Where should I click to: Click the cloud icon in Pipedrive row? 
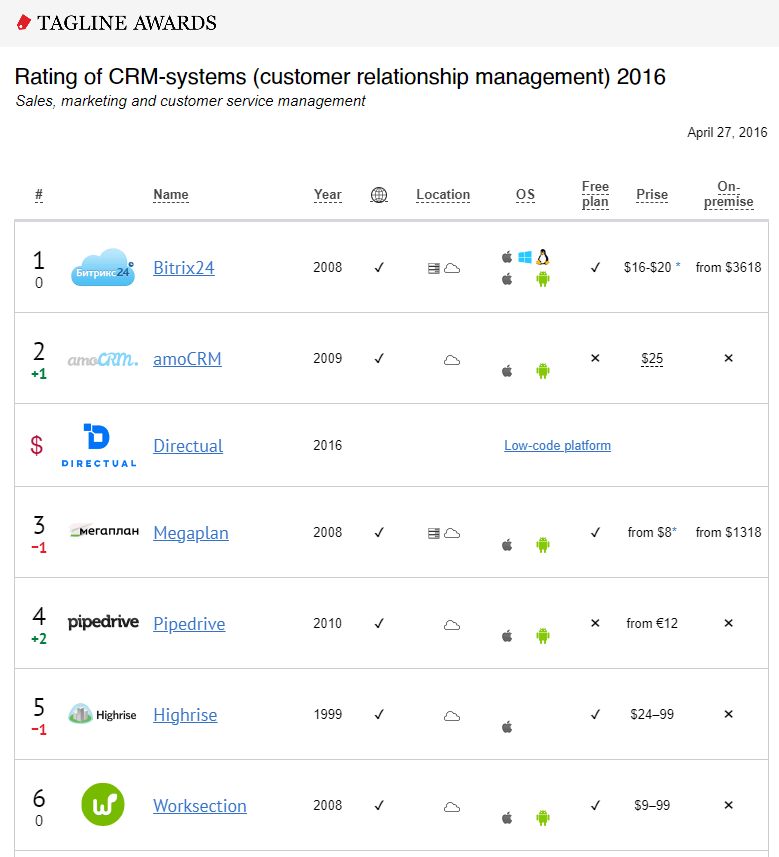pyautogui.click(x=452, y=625)
